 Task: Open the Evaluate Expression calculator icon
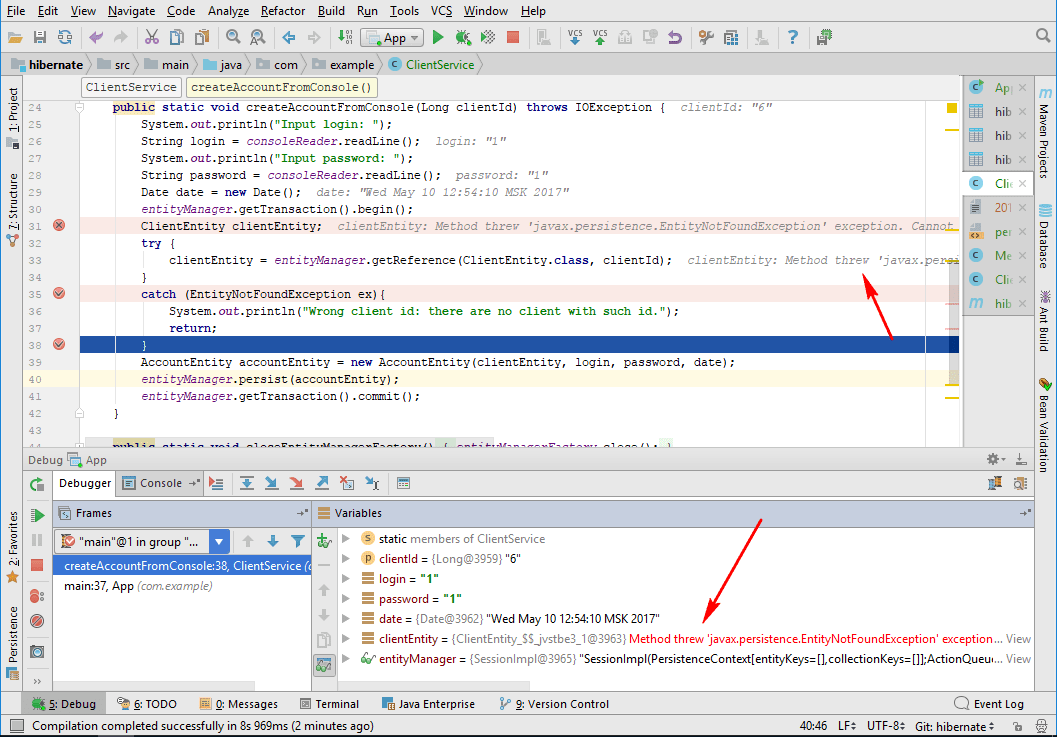pos(403,483)
